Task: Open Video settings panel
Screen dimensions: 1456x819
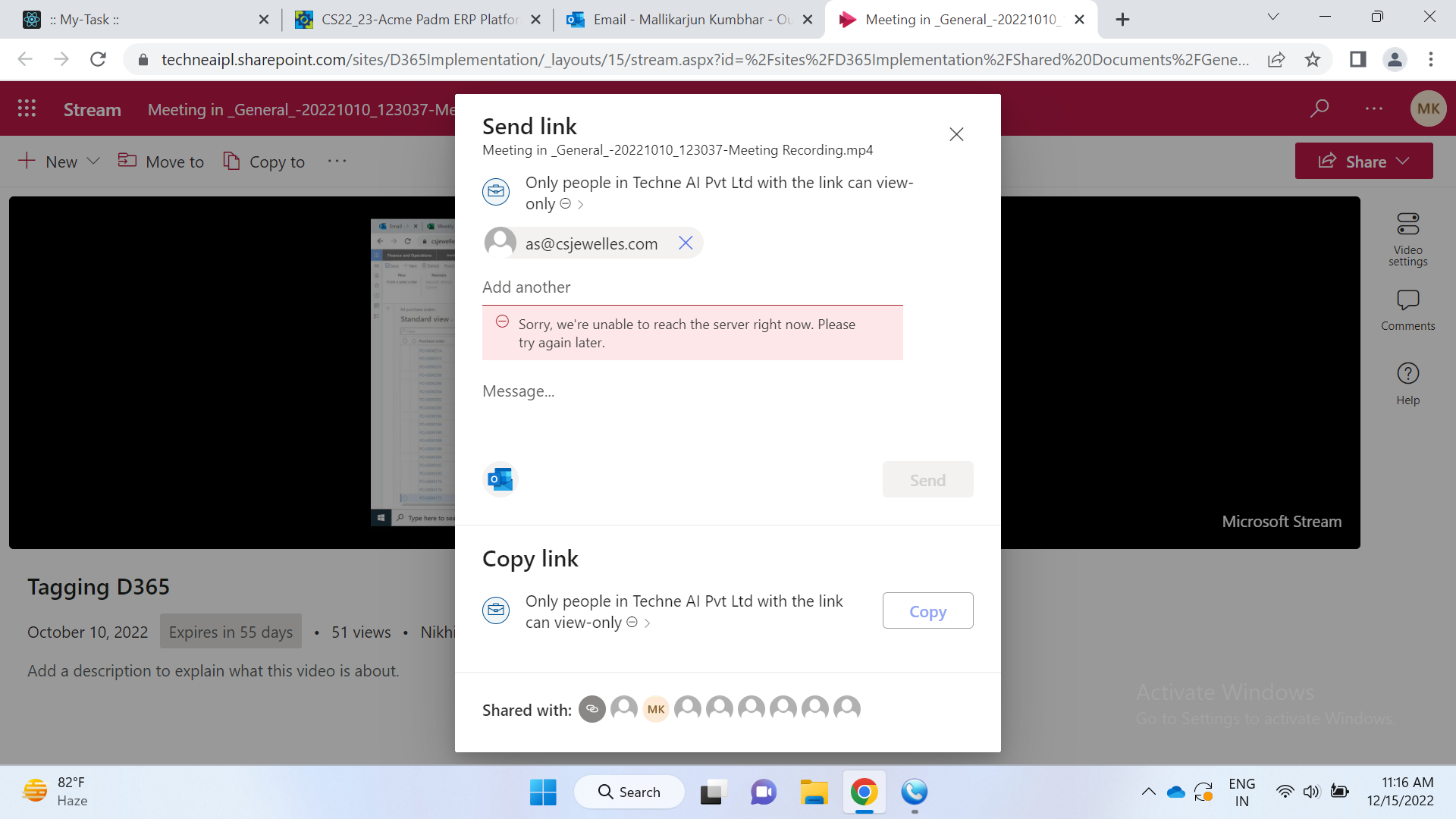Action: click(1408, 239)
